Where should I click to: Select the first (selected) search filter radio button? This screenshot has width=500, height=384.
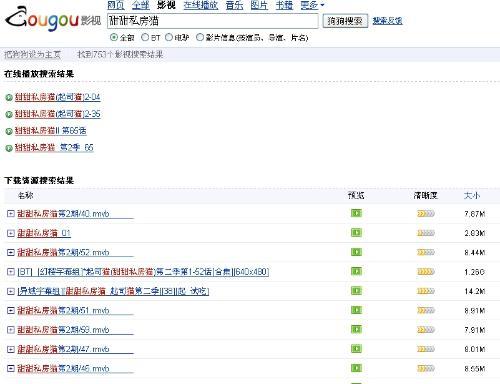pos(114,37)
